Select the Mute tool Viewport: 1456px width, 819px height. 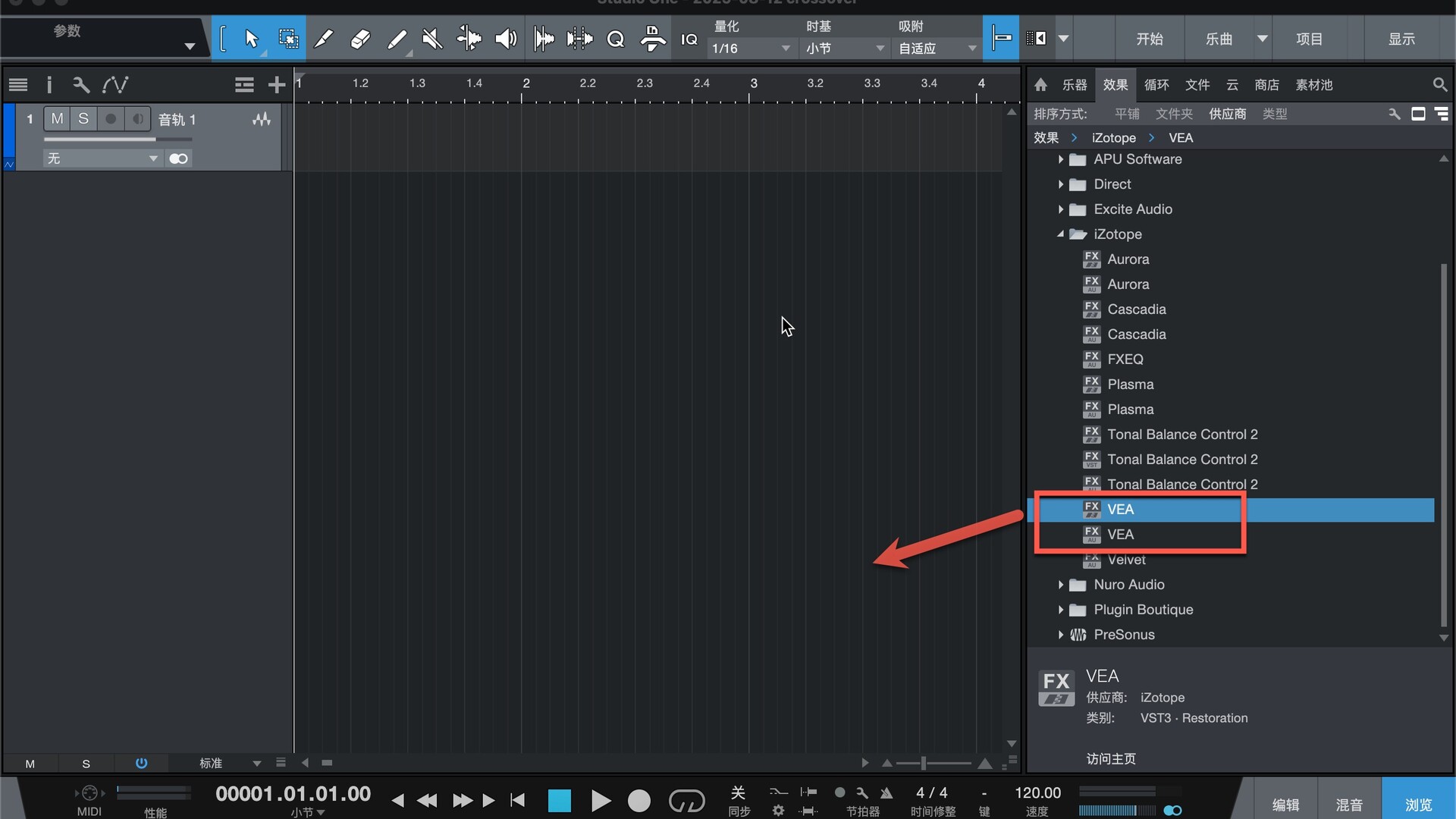(432, 39)
